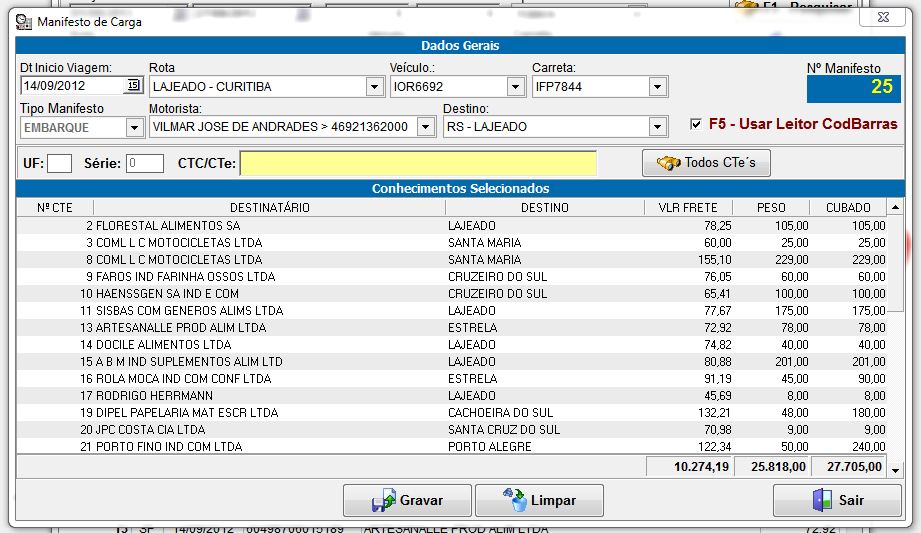Click freight value 132,21
This screenshot has width=921, height=533.
coord(715,413)
